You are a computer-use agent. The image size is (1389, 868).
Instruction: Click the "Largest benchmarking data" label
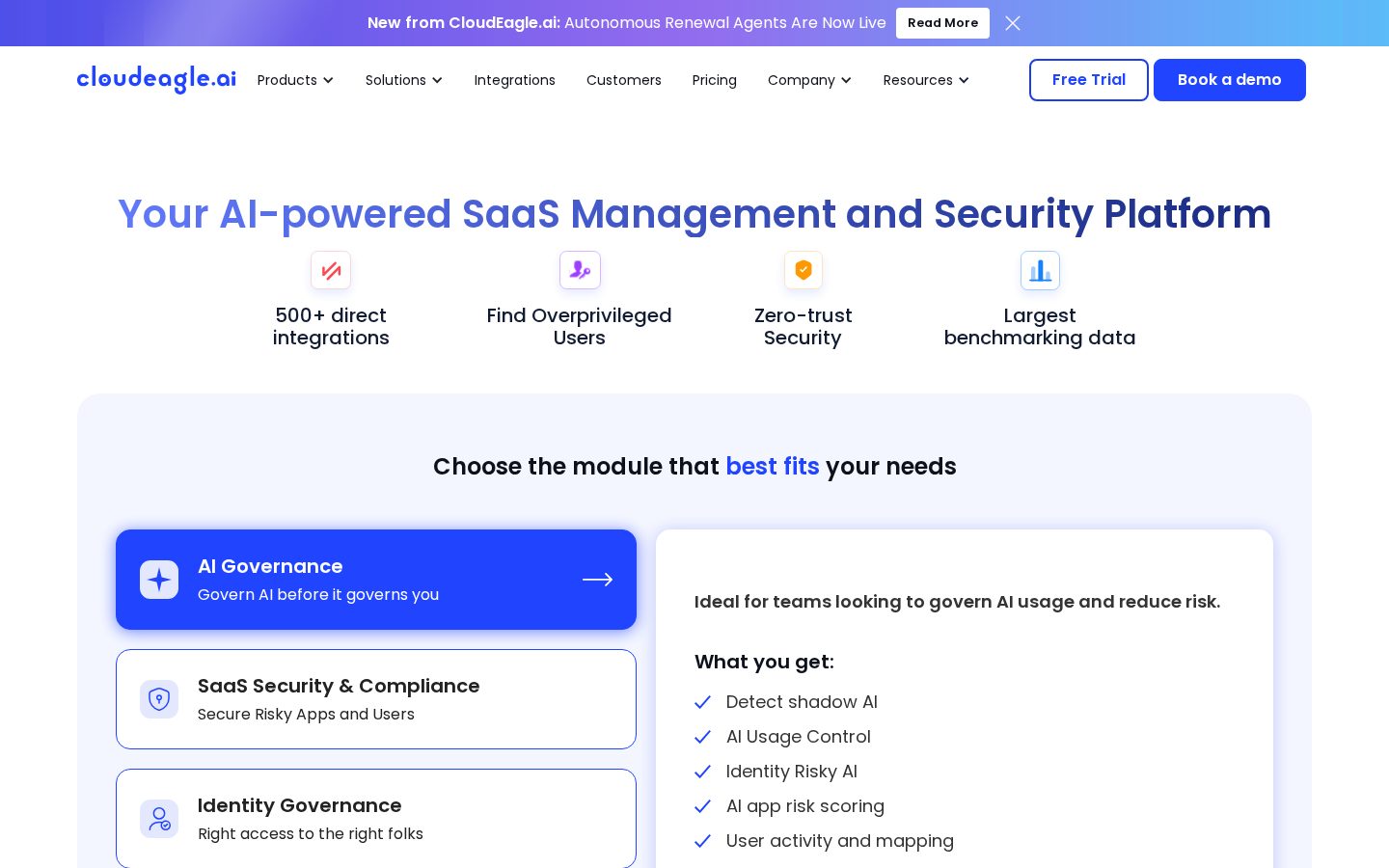point(1040,327)
